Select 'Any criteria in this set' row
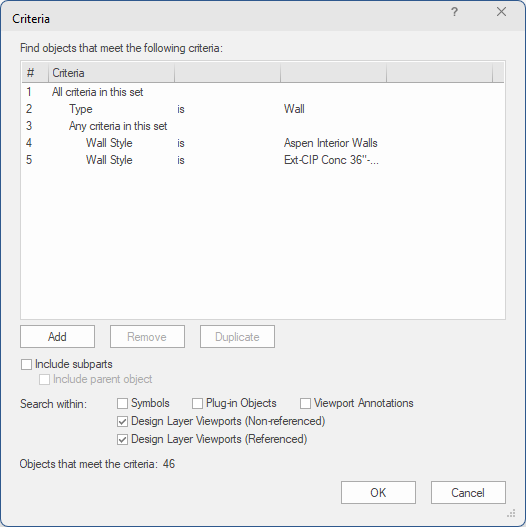The width and height of the screenshot is (526, 527). pyautogui.click(x=263, y=126)
